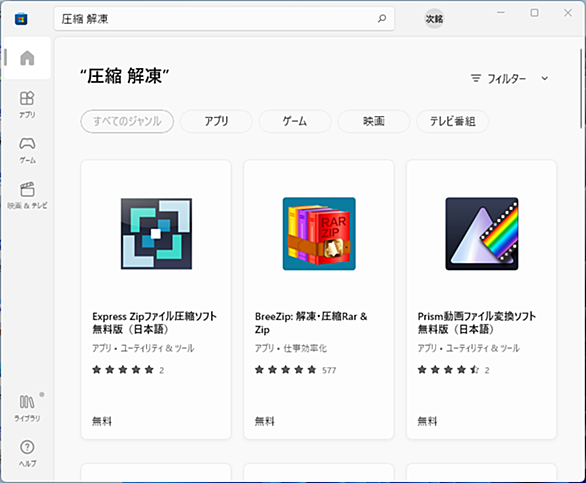This screenshot has width=586, height=483.
Task: Click 無料 price on BreeZip card
Action: pyautogui.click(x=264, y=421)
